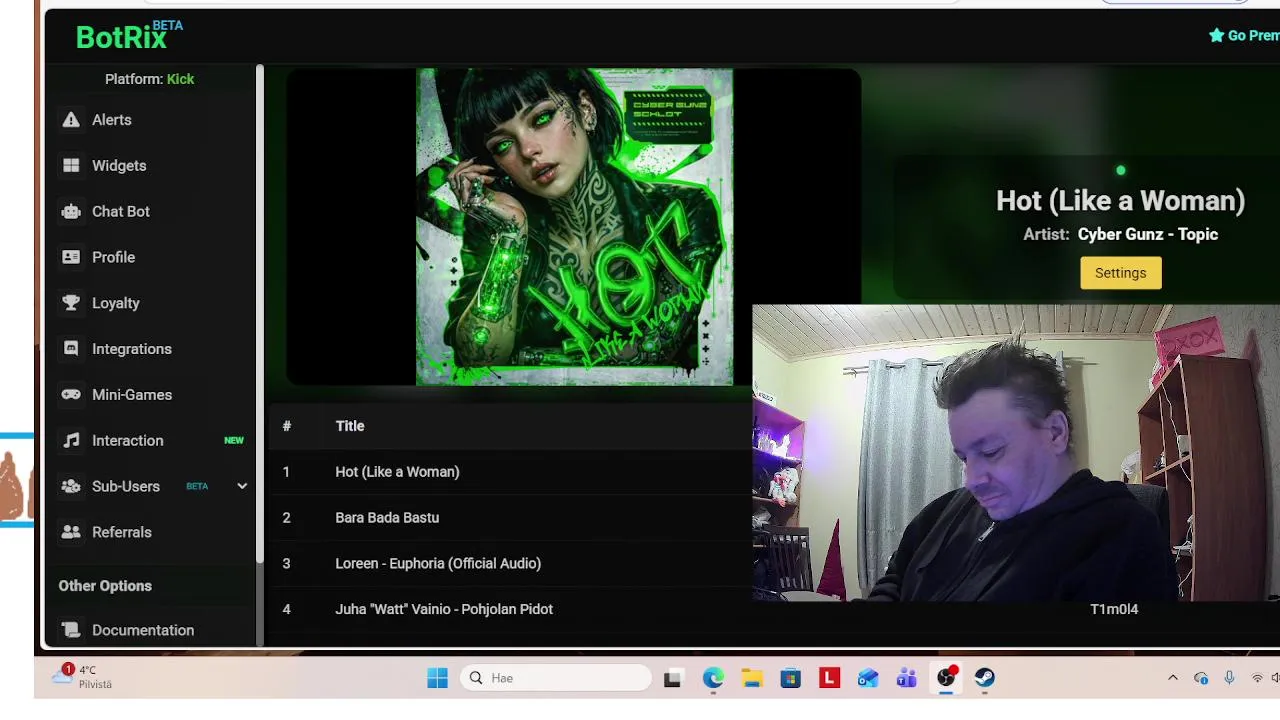
Task: Open the Microsoft Teams taskbar icon
Action: click(x=907, y=678)
